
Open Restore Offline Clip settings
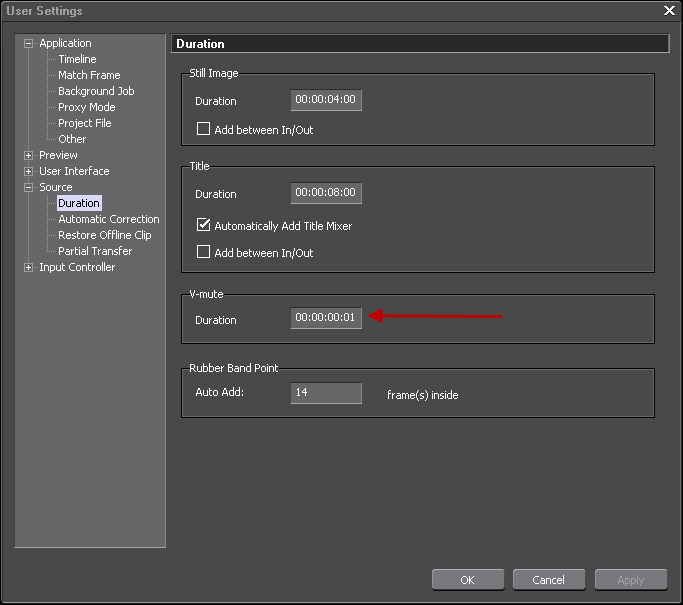click(104, 235)
